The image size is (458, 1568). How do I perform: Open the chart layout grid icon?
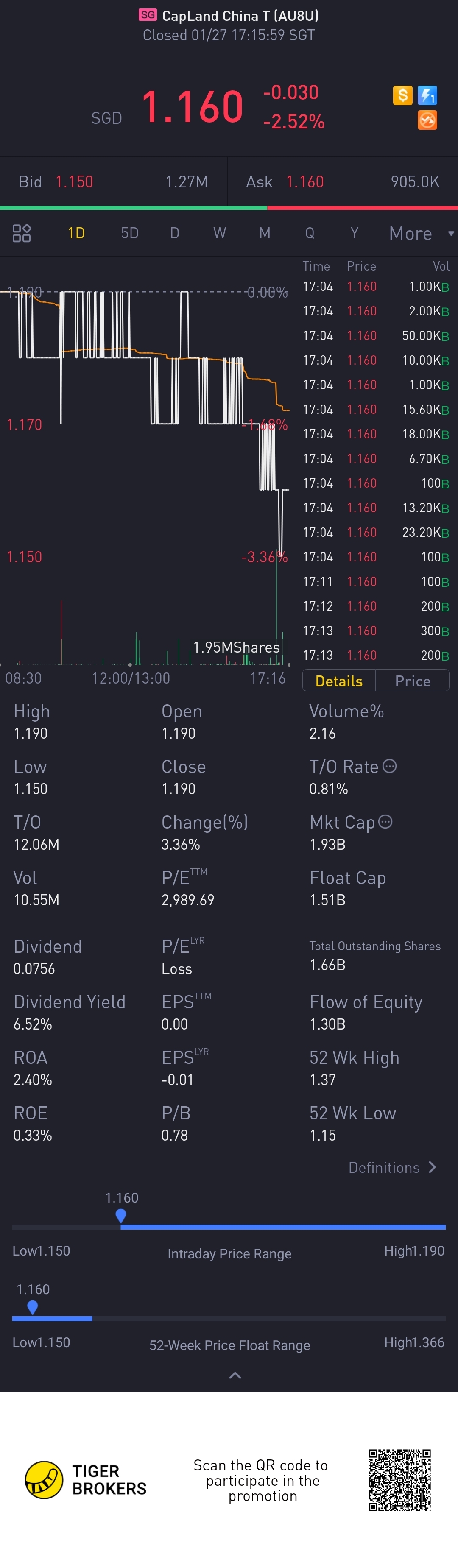point(22,233)
